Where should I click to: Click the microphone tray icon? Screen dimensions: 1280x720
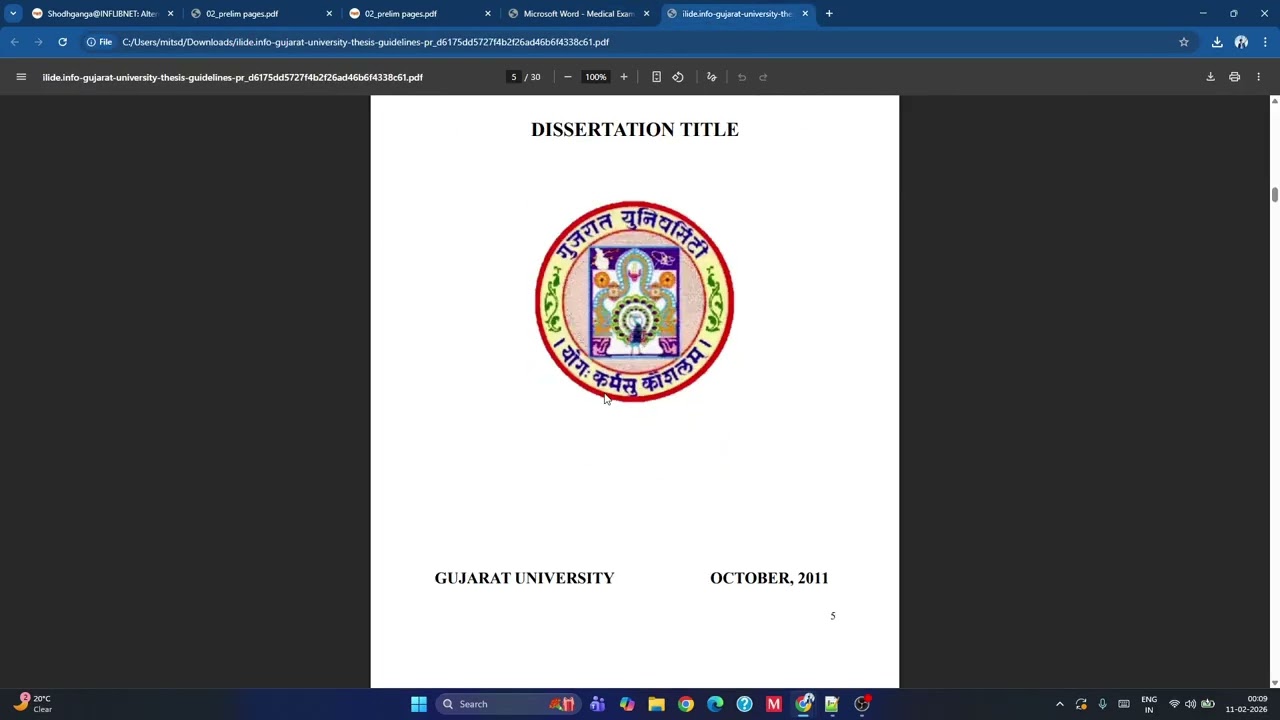click(1103, 704)
